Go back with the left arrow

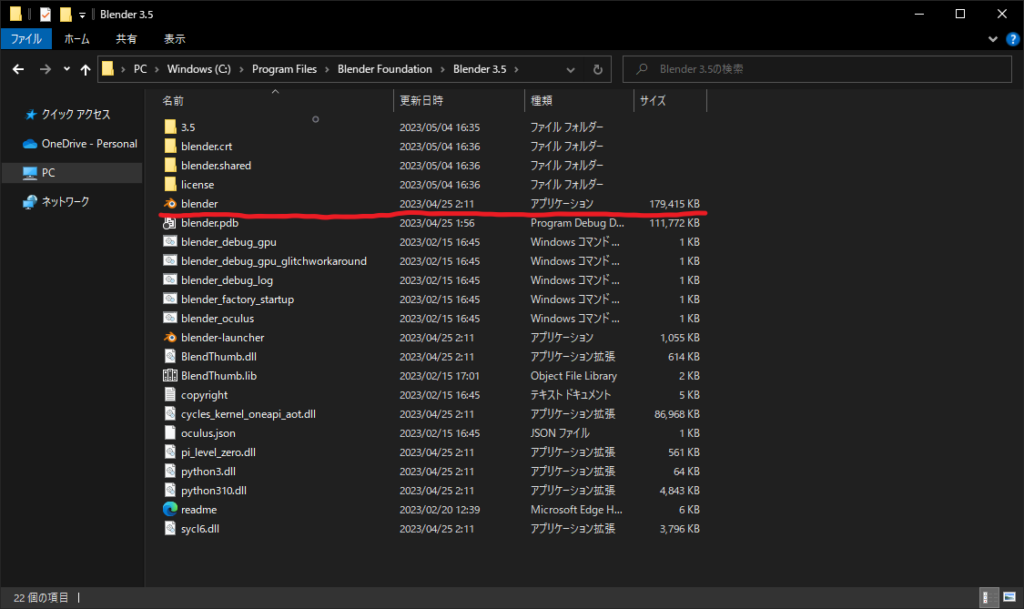click(x=18, y=69)
